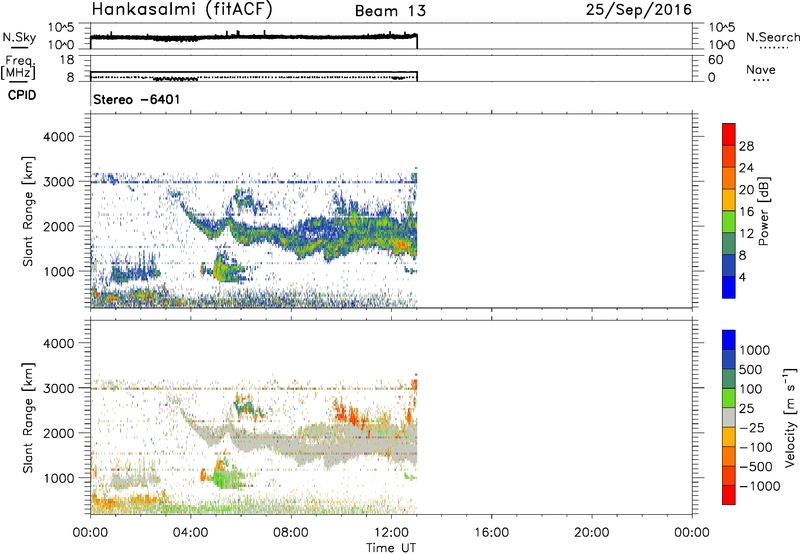The image size is (800, 554).
Task: Select the N.Sky legend label
Action: (19, 37)
